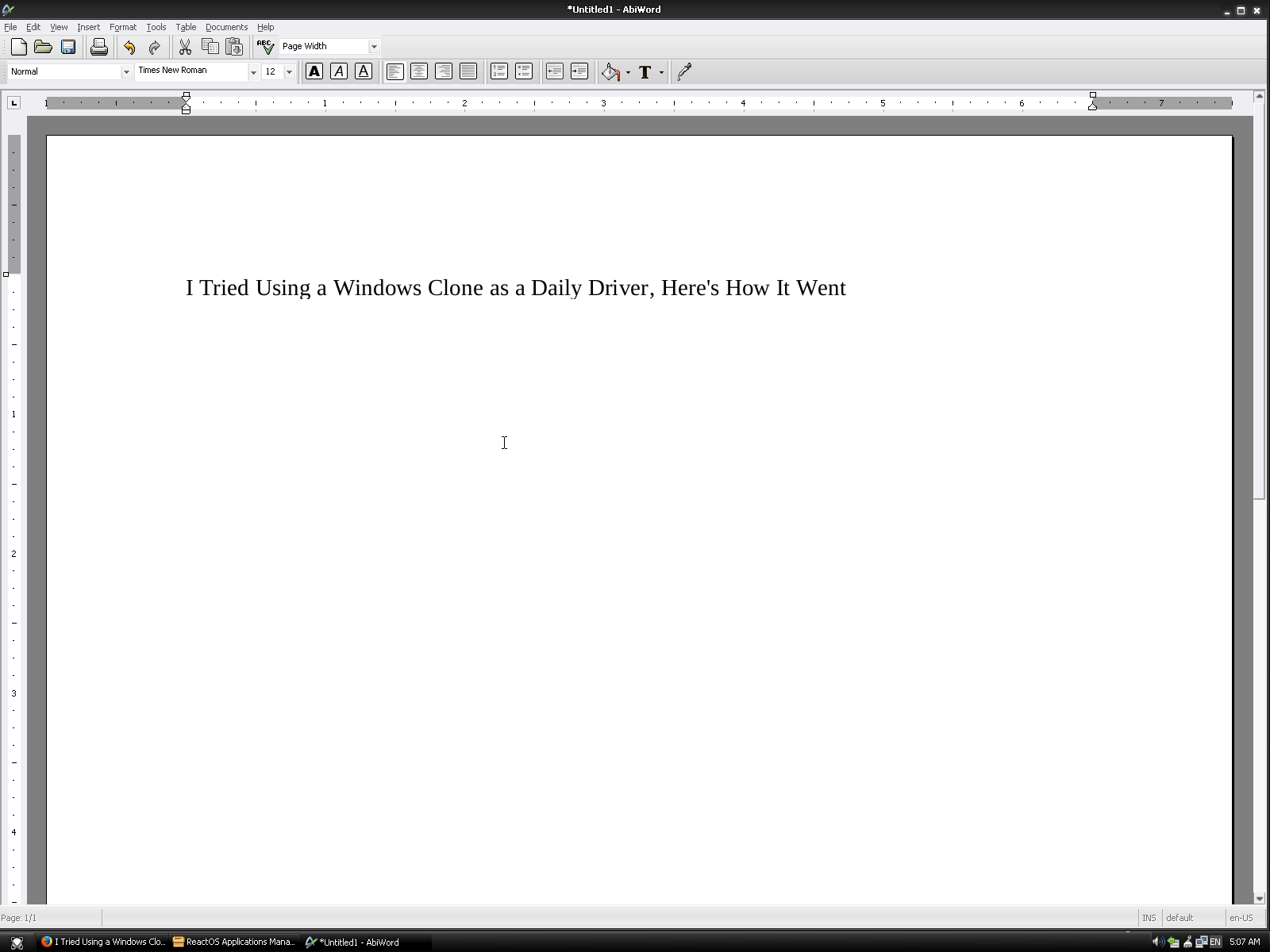Save the document using floppy icon
This screenshot has height=952, width=1270.
(x=68, y=47)
